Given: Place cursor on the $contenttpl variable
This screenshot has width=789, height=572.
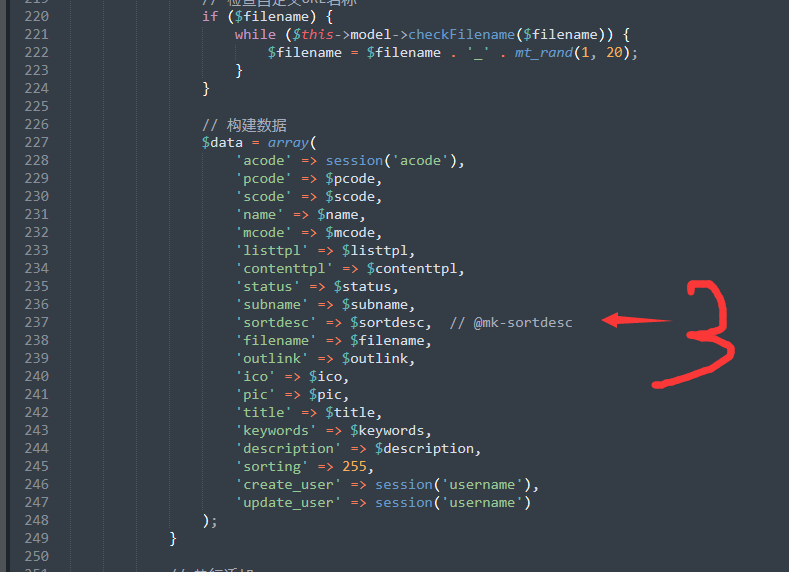Looking at the screenshot, I should [x=412, y=269].
